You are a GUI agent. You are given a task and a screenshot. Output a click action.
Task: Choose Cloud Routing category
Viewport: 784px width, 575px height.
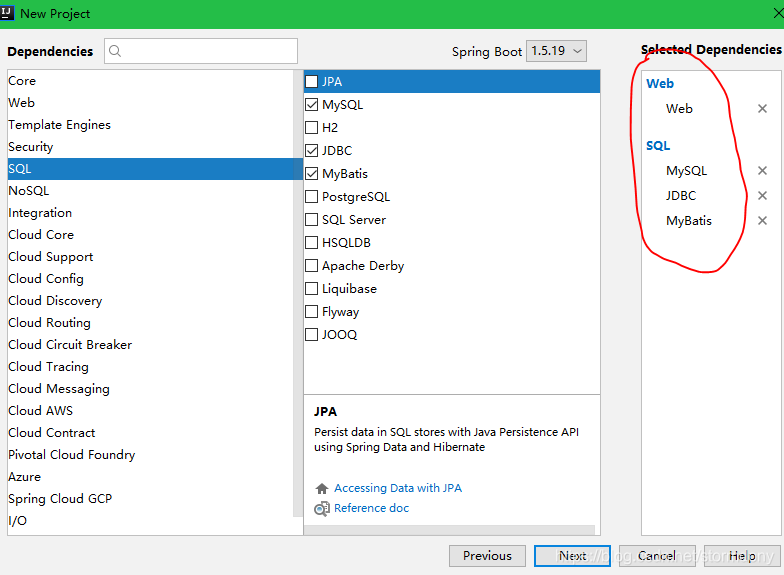coord(150,323)
